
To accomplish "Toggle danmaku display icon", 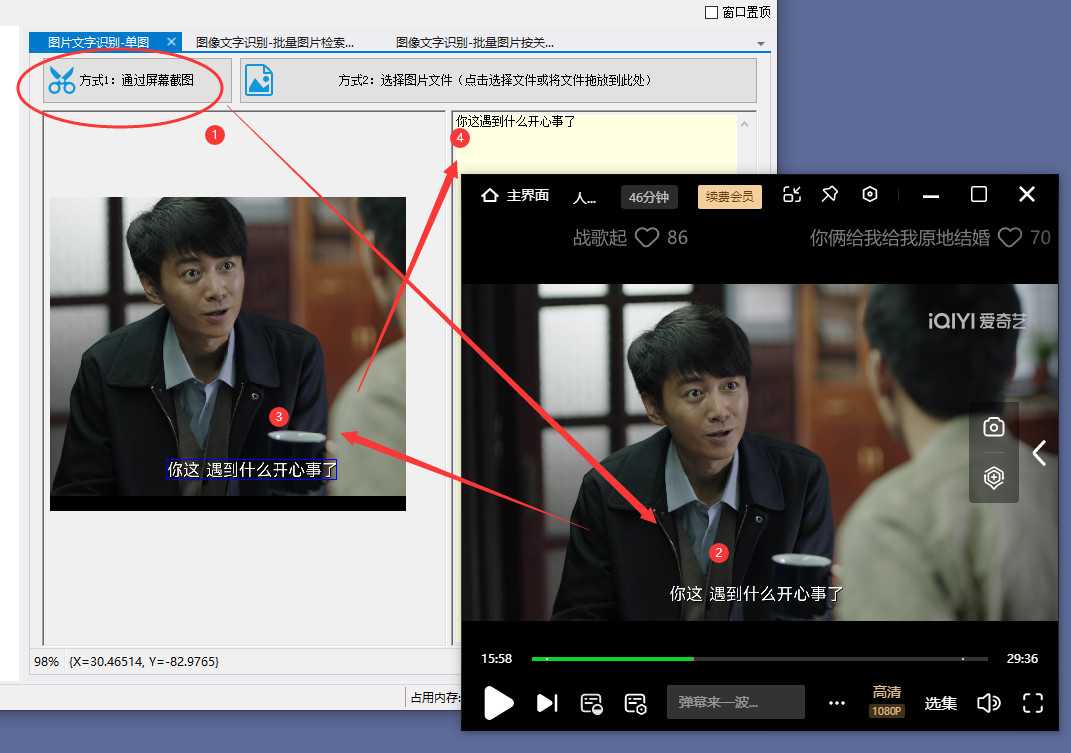I will (x=592, y=703).
